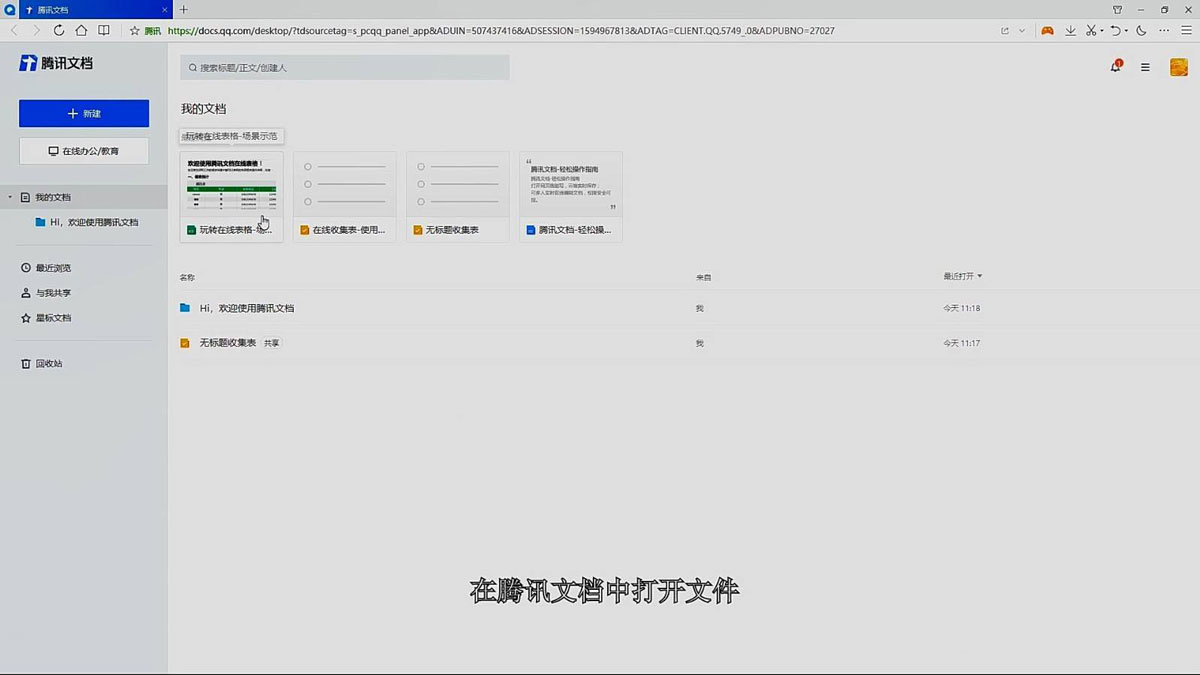Click the 腾讯文档 logo
This screenshot has height=675, width=1200.
tap(56, 63)
